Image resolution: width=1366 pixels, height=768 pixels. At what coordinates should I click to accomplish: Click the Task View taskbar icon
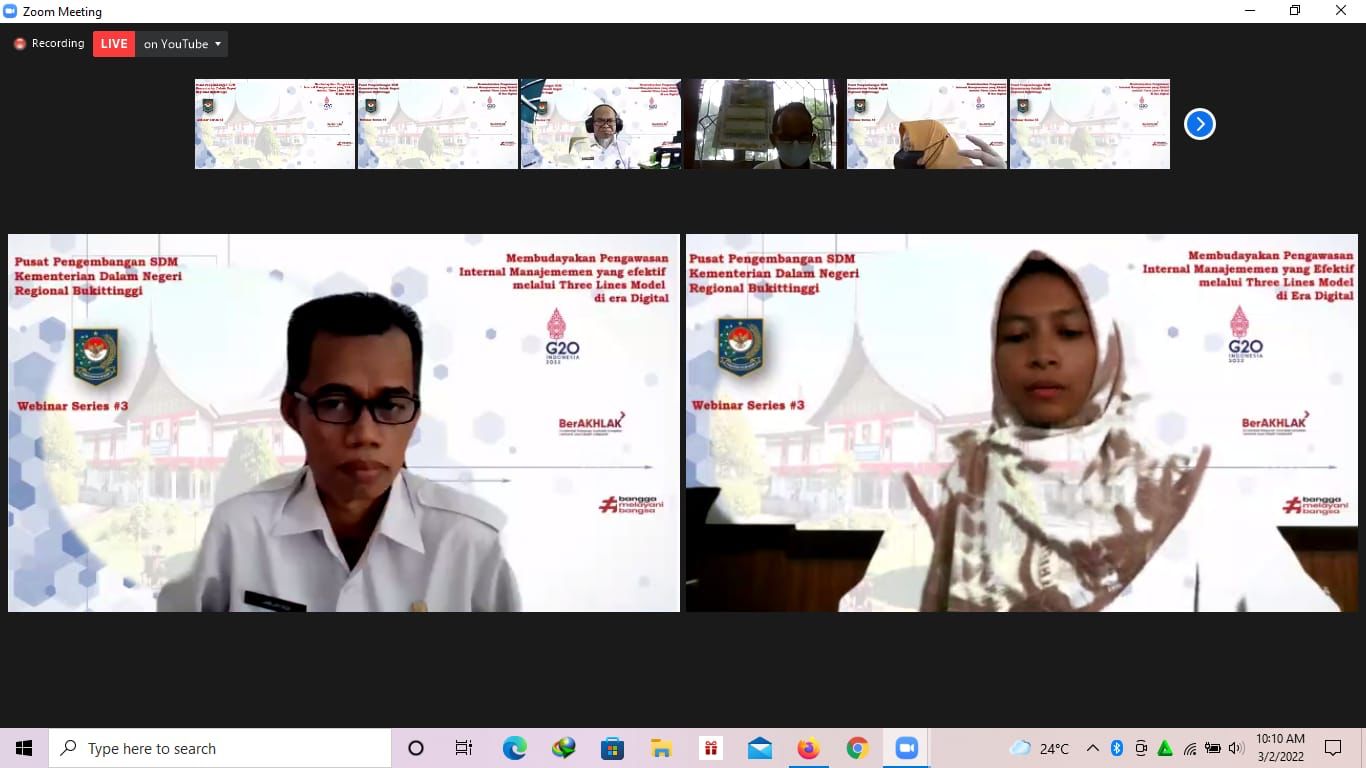point(464,748)
